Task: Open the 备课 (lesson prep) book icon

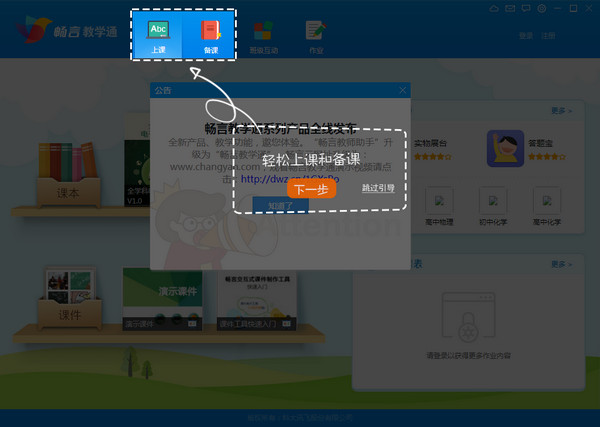Action: click(x=210, y=35)
